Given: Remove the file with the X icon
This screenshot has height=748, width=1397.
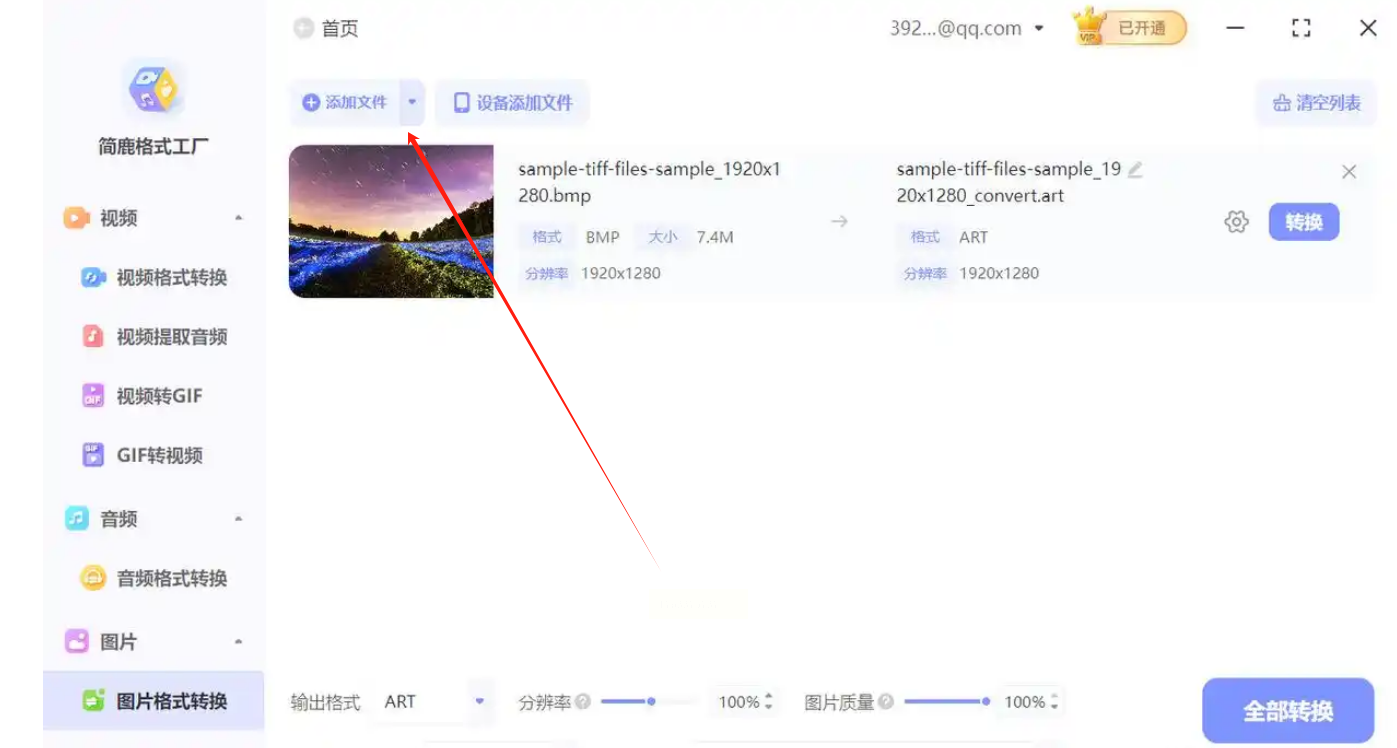Looking at the screenshot, I should [x=1349, y=172].
